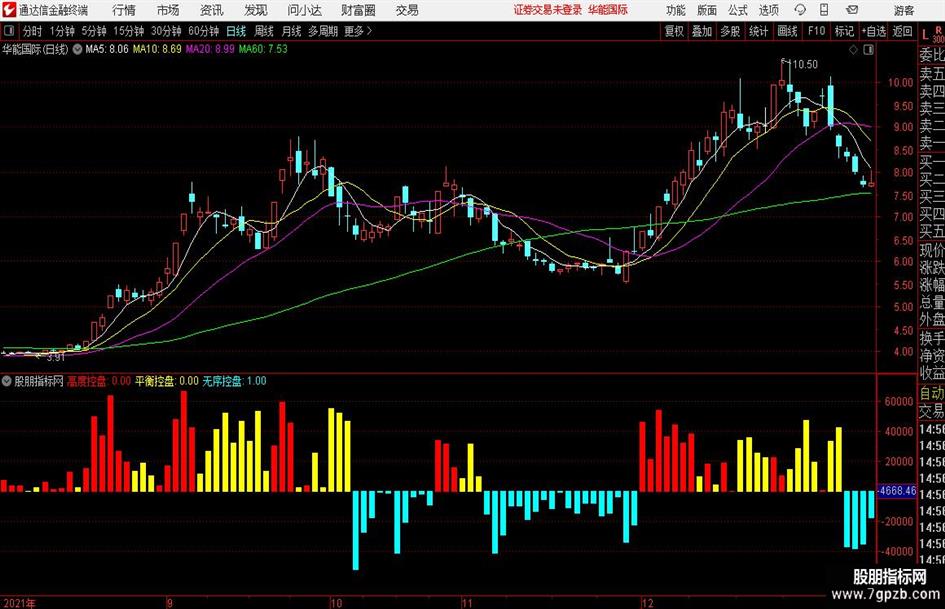Click 证券交易未登录 login link
This screenshot has width=945, height=609.
[x=548, y=10]
